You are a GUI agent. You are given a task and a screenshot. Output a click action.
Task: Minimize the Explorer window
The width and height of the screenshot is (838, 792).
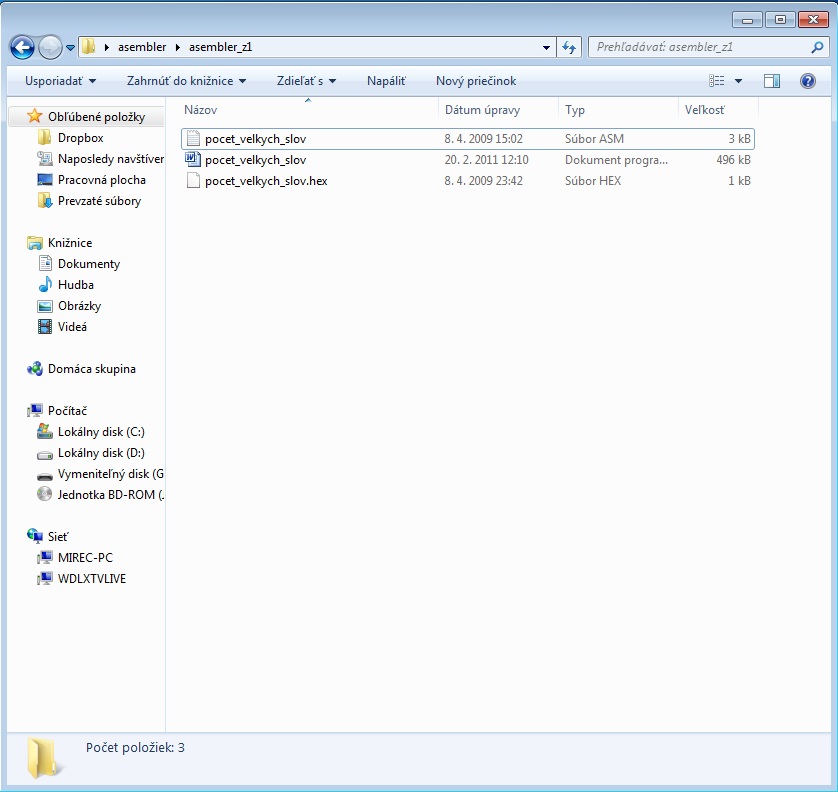747,20
